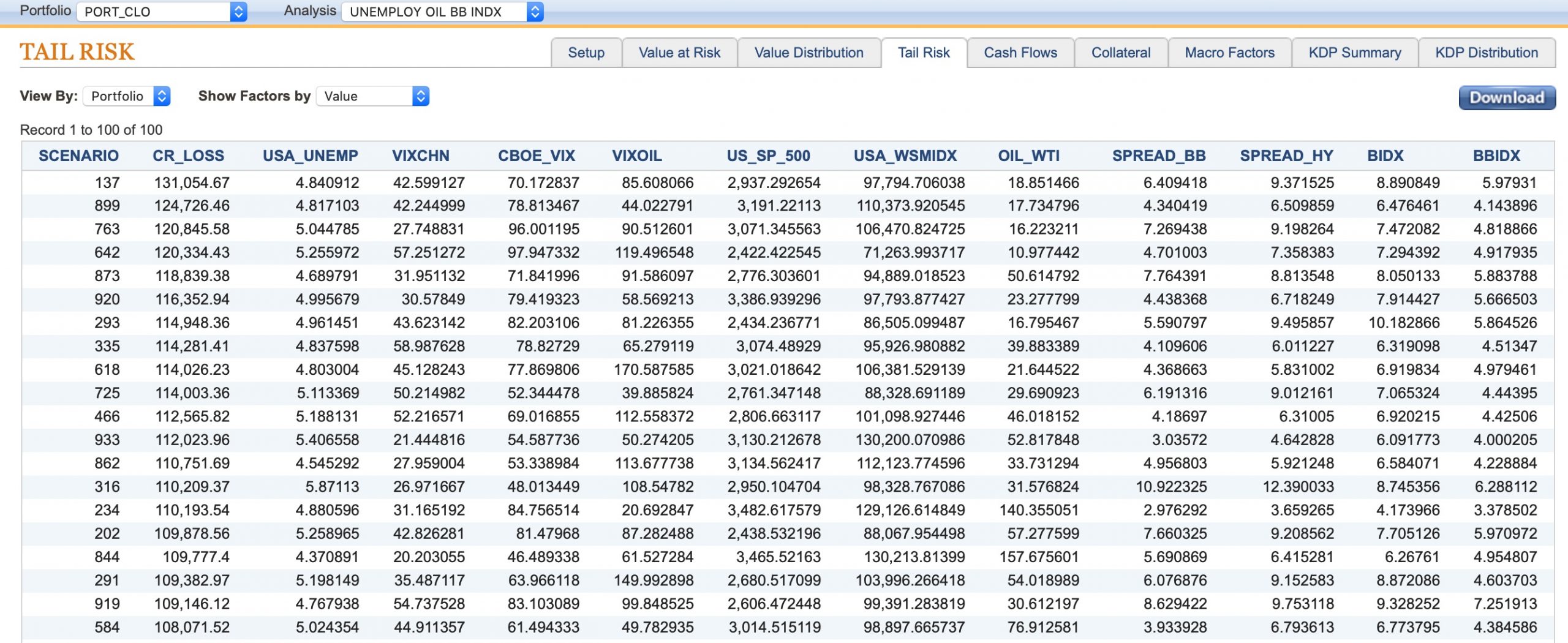Click the USA_WSMIDX column header
The width and height of the screenshot is (1568, 643).
click(905, 156)
